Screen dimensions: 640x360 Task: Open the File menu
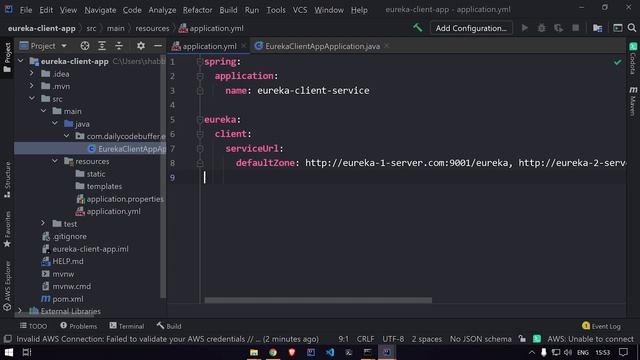(x=26, y=10)
